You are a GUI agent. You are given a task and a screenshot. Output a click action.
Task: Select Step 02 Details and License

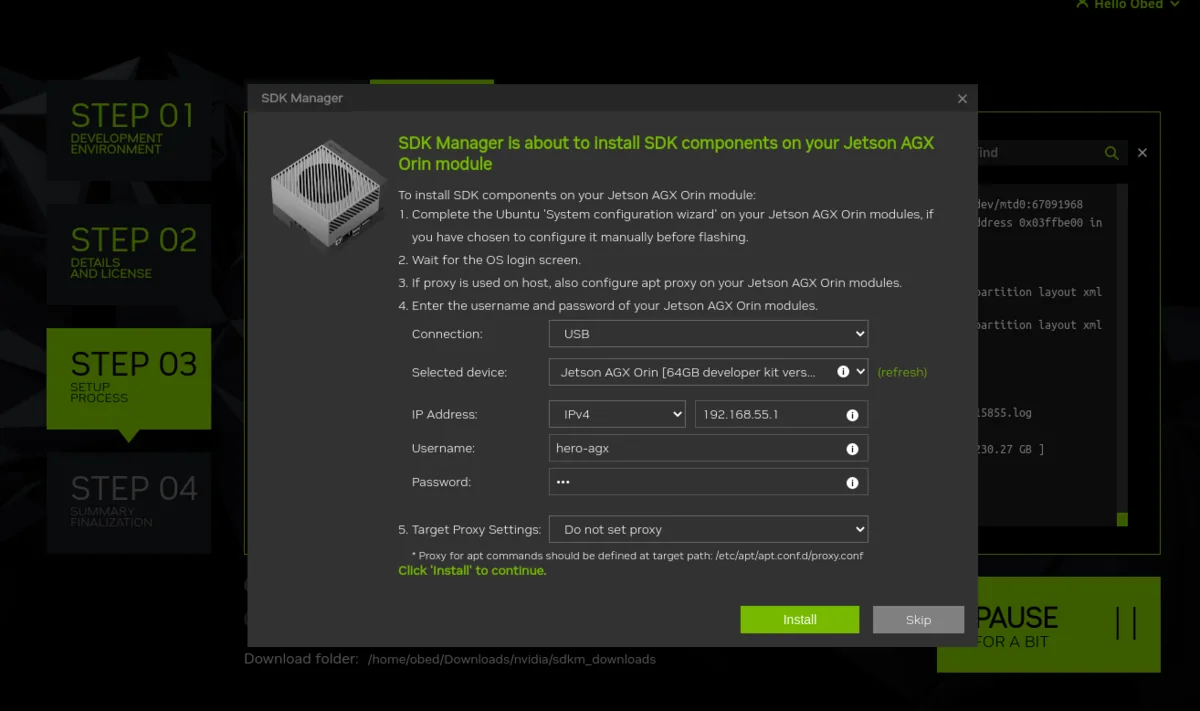click(129, 254)
